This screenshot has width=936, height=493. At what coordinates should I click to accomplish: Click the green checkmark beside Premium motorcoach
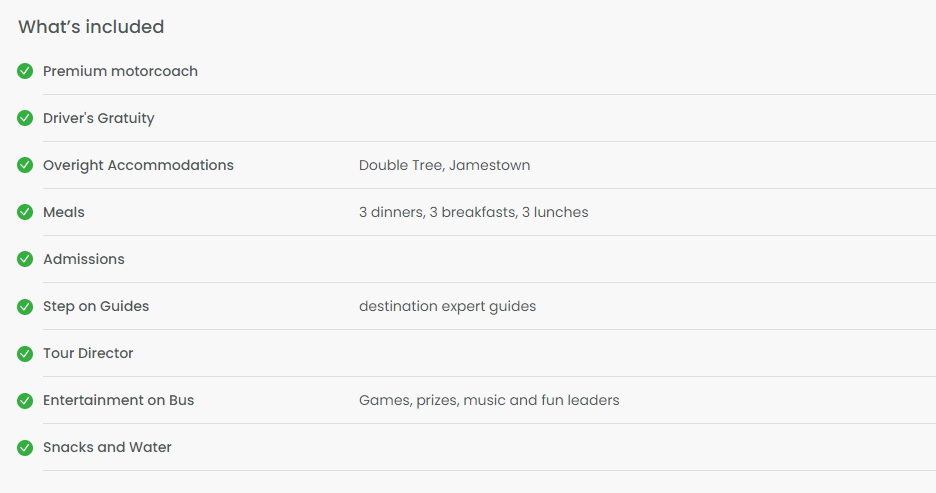click(25, 71)
